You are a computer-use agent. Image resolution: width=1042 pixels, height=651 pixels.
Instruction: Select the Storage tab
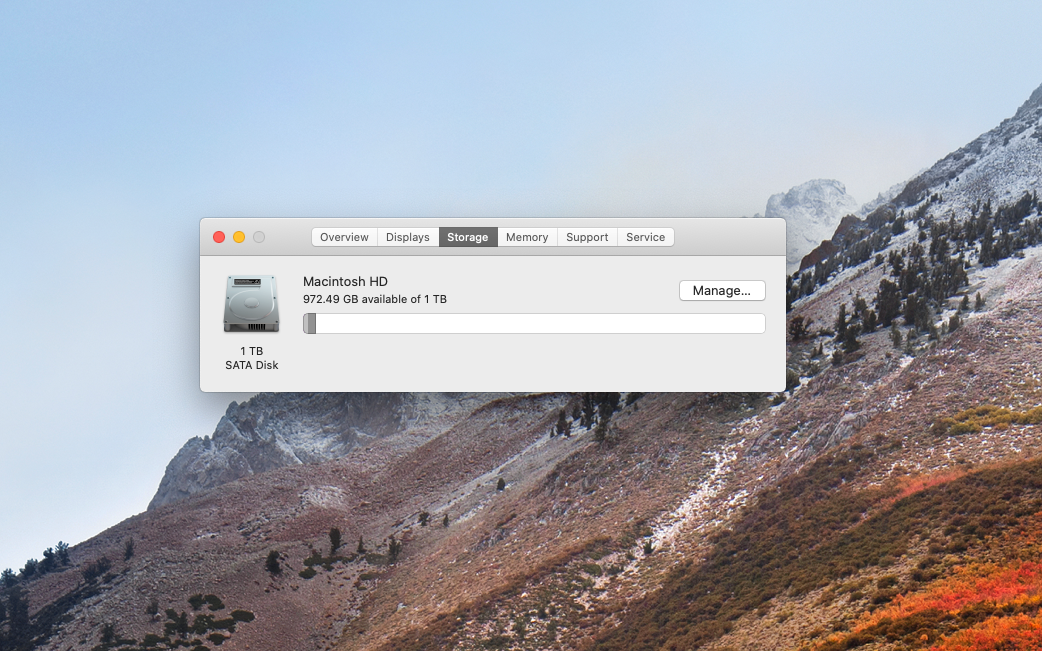tap(467, 237)
